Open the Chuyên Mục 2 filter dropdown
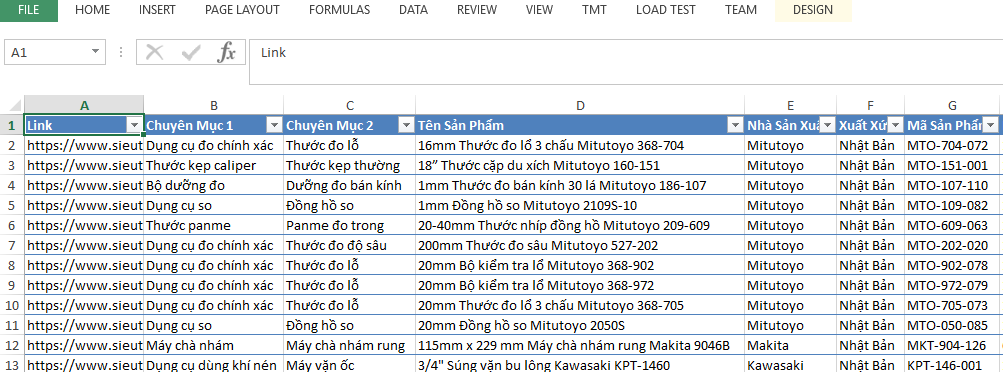The image size is (1003, 372). point(406,126)
